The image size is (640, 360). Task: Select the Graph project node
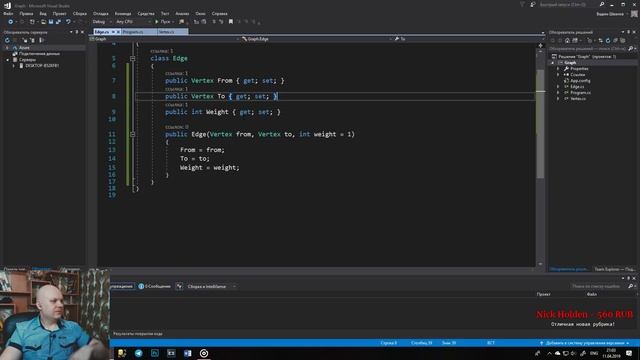click(x=570, y=63)
